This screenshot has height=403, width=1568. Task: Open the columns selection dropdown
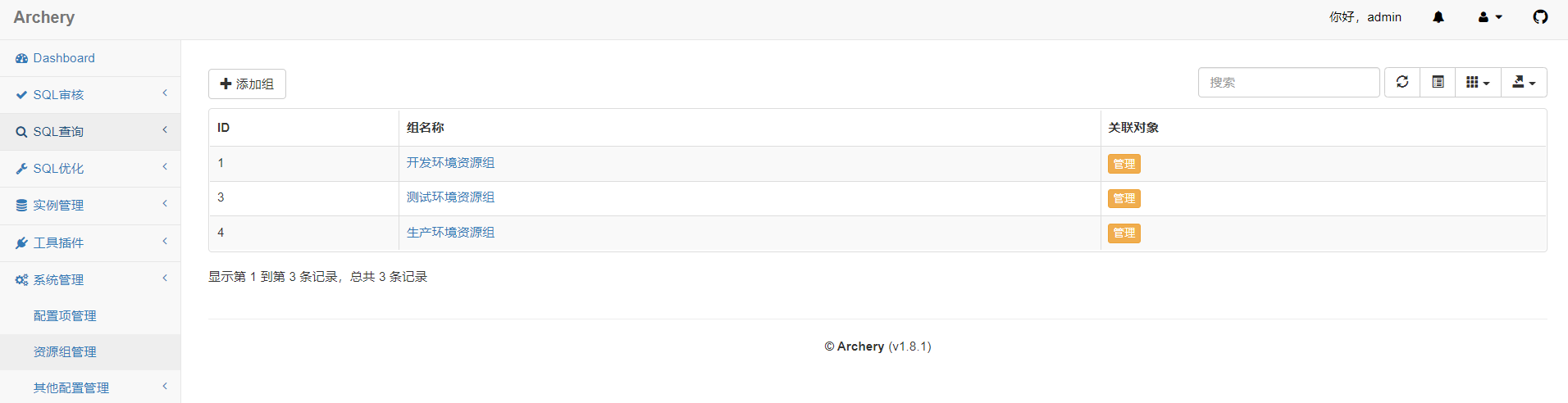[x=1478, y=82]
